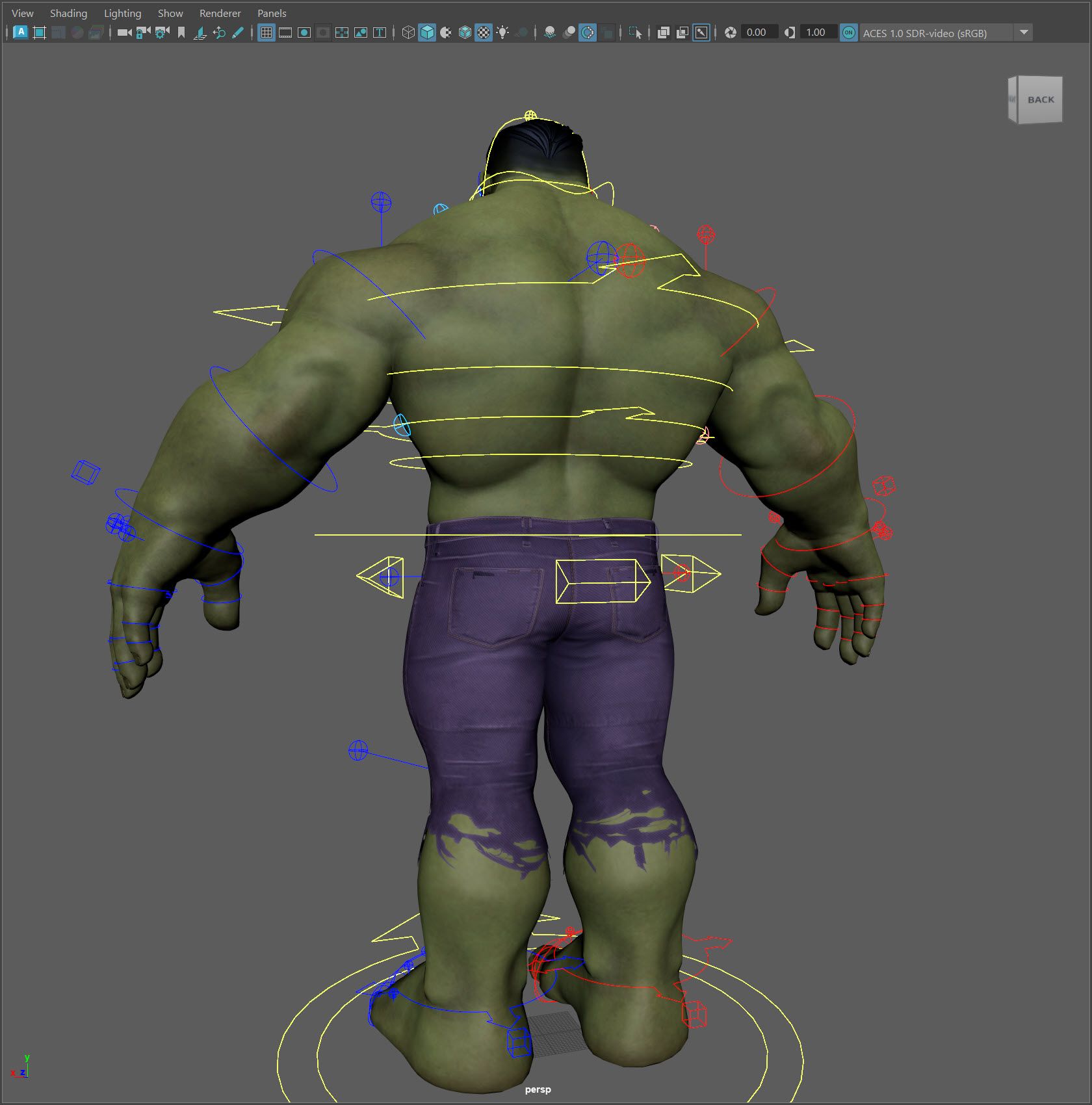Viewport: 1092px width, 1105px height.
Task: Toggle the Motion Blur icon
Action: pyautogui.click(x=569, y=32)
